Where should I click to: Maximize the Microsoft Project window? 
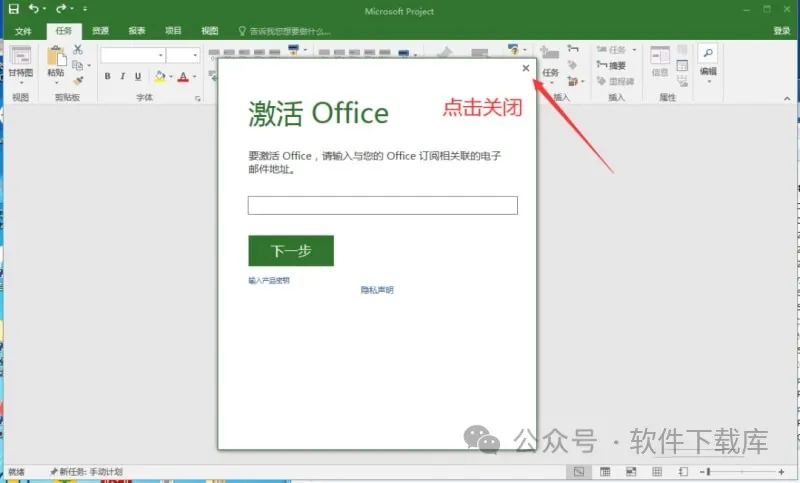pos(767,9)
